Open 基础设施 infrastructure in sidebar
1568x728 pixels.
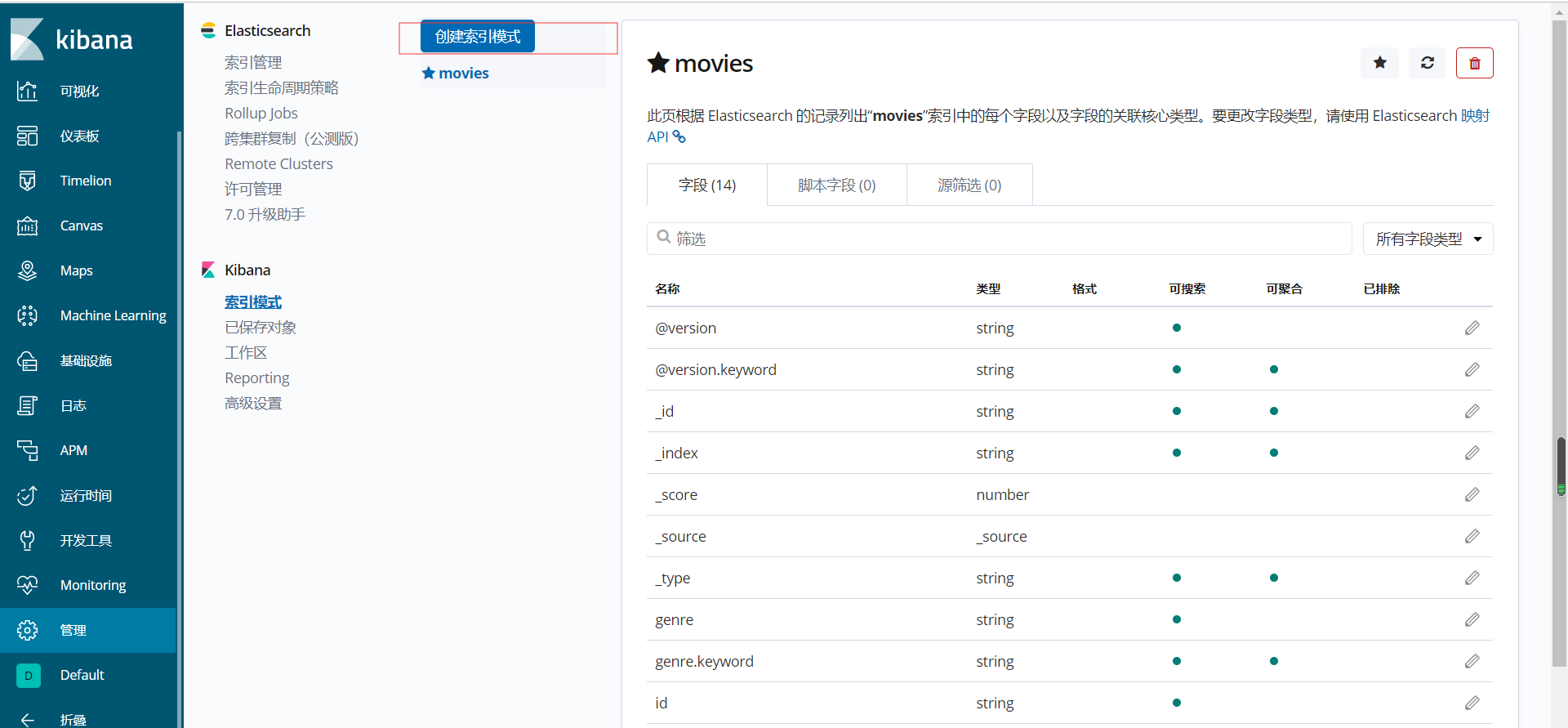pos(86,360)
